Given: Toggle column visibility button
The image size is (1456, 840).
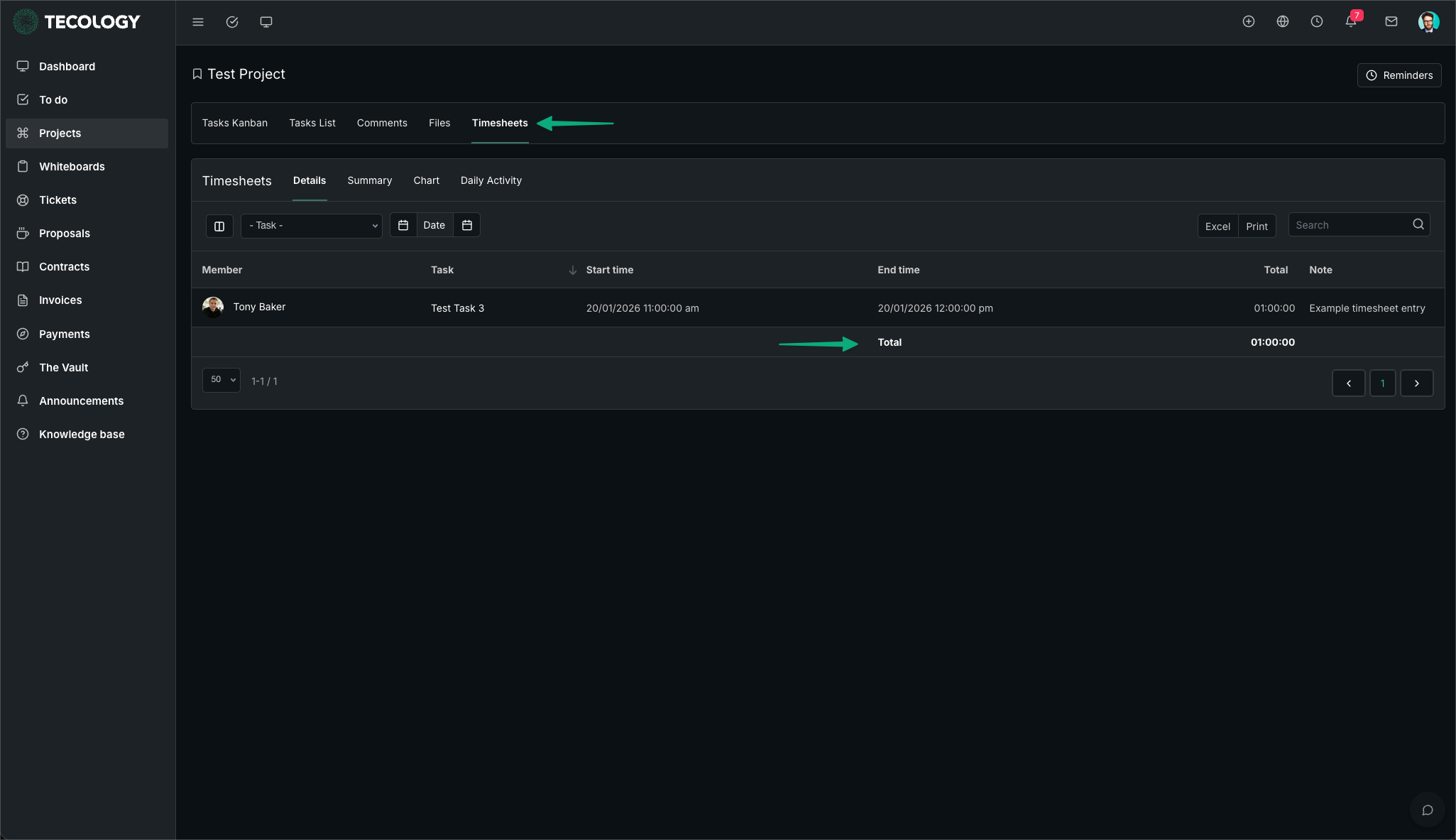Looking at the screenshot, I should click(219, 226).
